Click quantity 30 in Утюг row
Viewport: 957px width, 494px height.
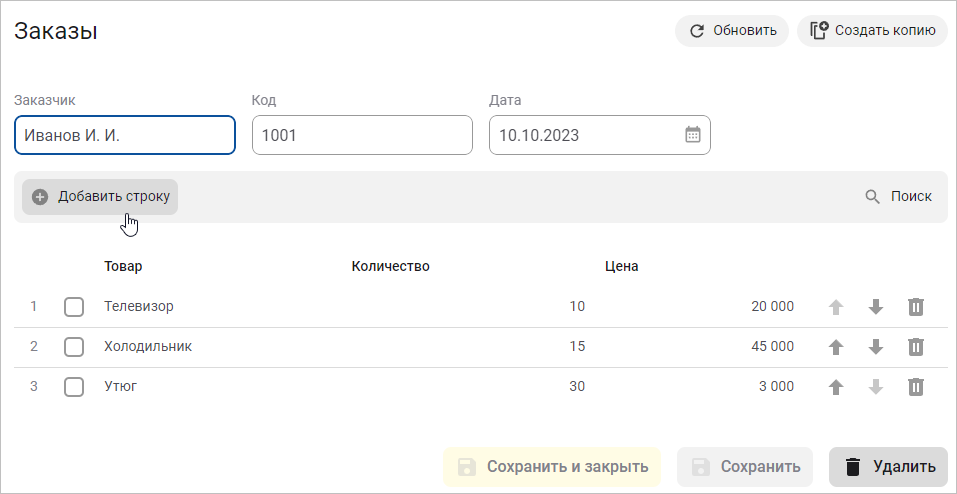577,387
